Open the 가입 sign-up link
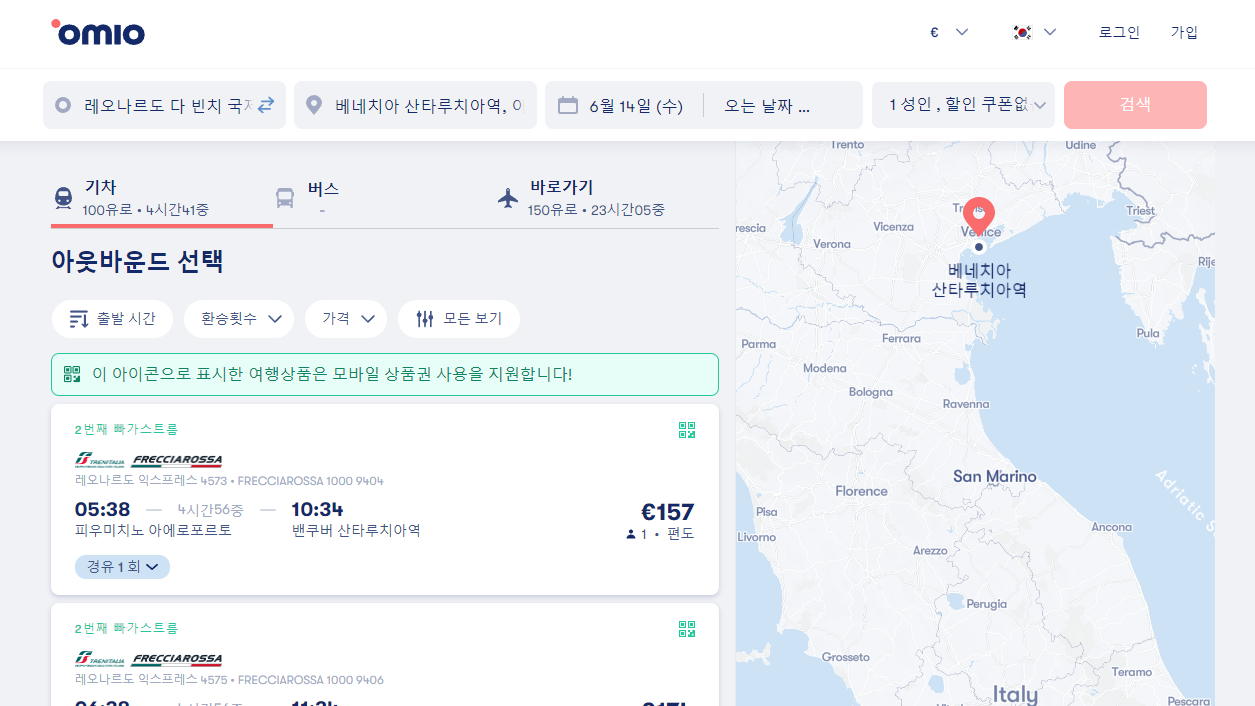The height and width of the screenshot is (706, 1255). coord(1184,32)
